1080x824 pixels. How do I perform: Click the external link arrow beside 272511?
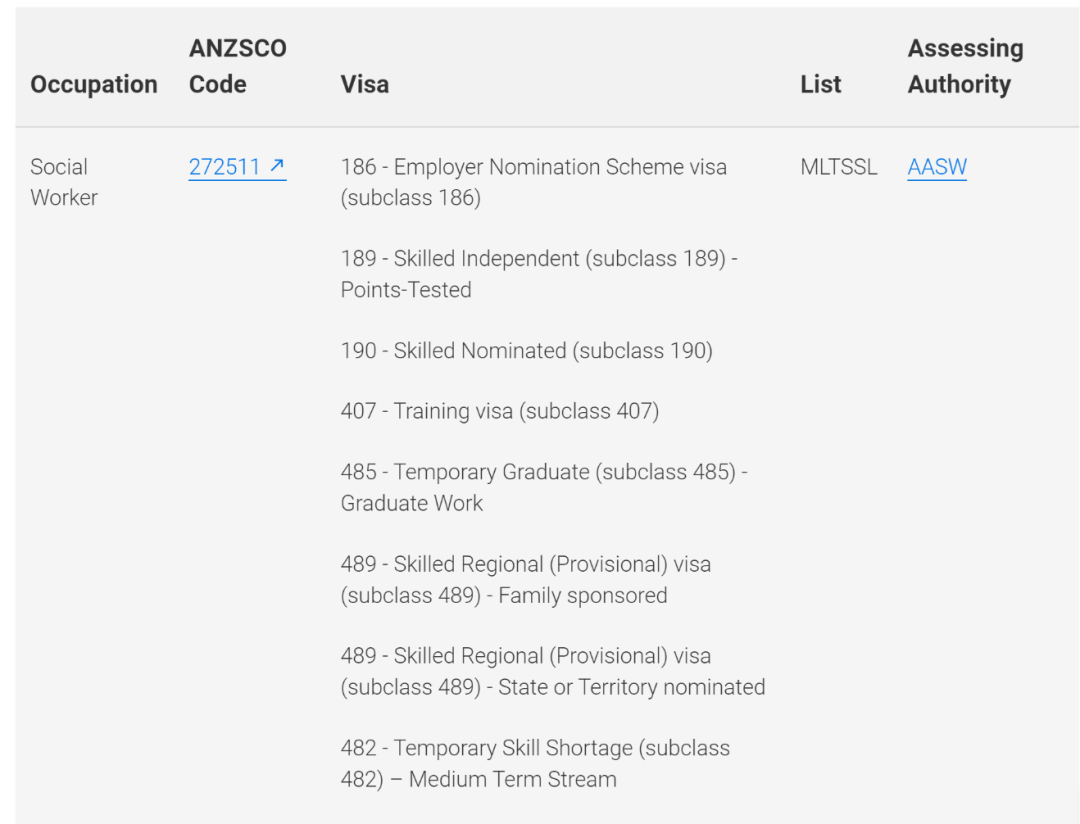277,165
